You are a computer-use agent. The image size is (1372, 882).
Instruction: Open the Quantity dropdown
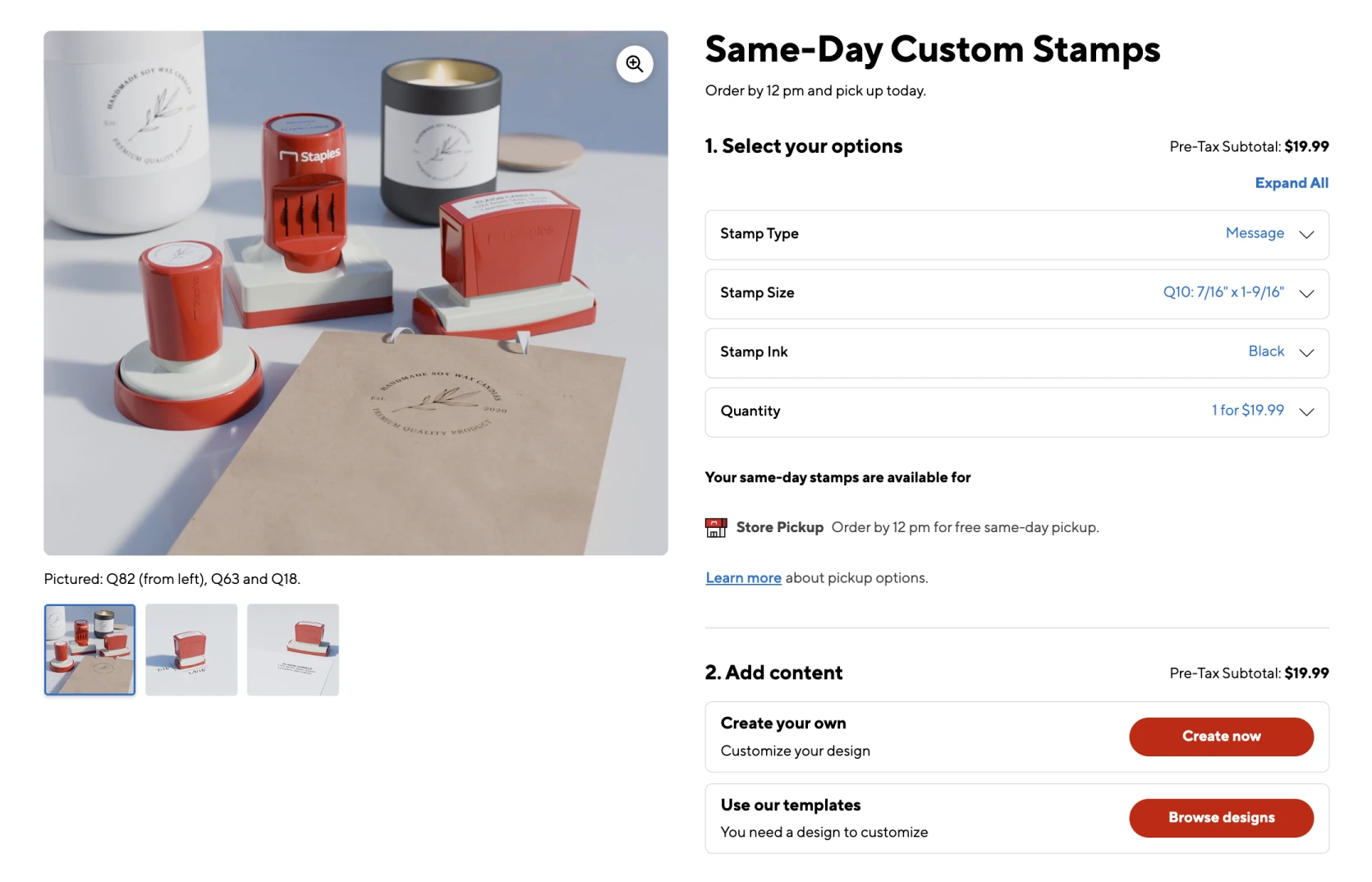tap(1016, 412)
